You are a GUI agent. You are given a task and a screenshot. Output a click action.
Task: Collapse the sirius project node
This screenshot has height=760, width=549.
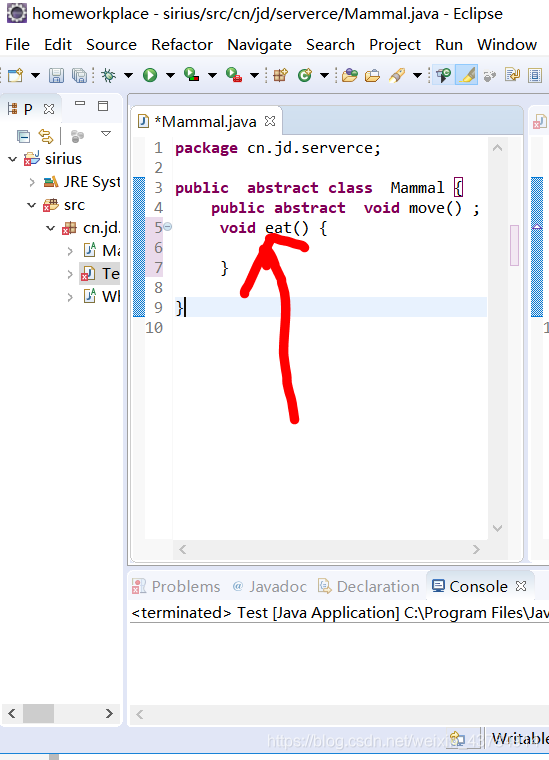13,159
